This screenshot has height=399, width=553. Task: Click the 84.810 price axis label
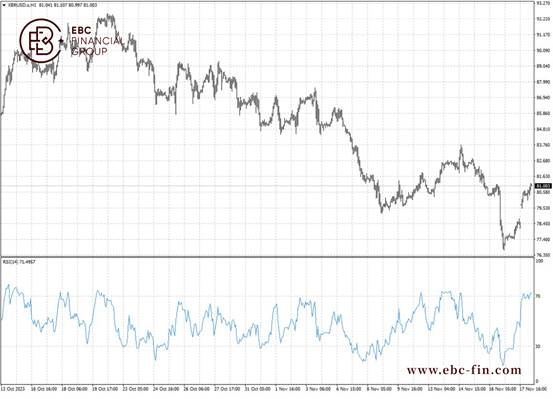click(x=543, y=129)
